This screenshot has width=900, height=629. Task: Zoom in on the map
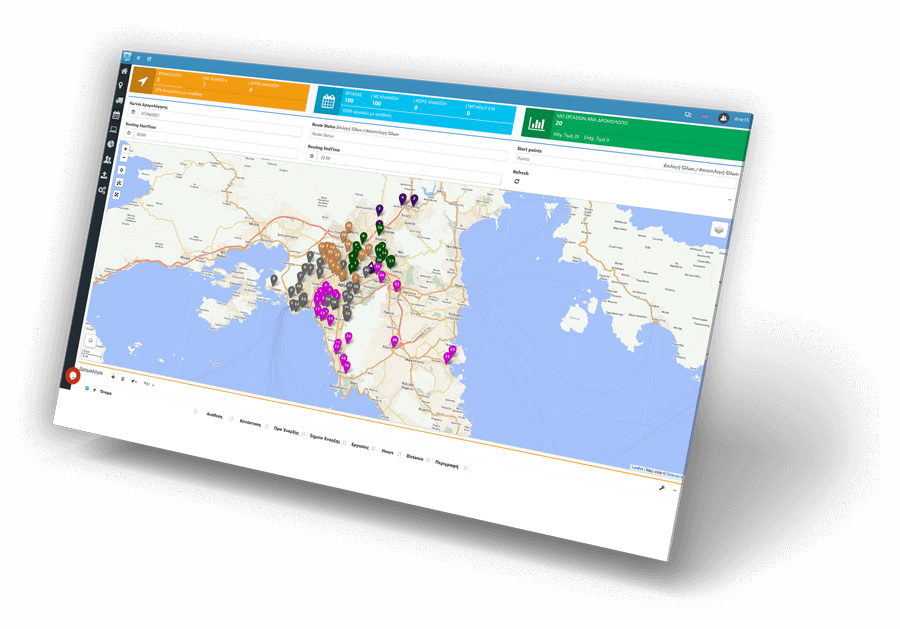point(125,149)
